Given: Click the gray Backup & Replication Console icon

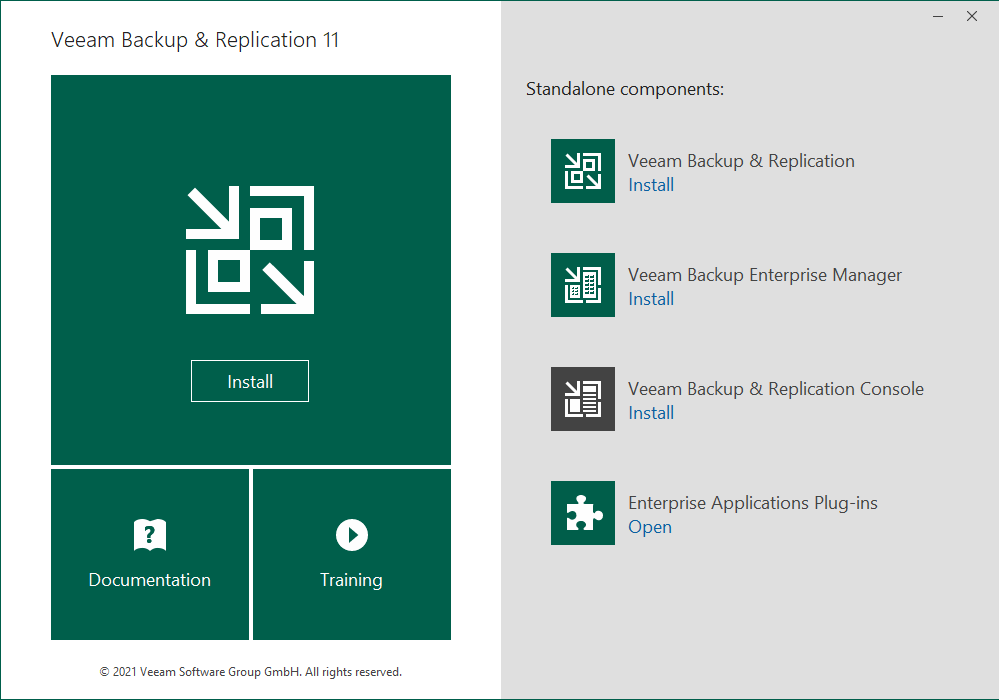Looking at the screenshot, I should (583, 399).
